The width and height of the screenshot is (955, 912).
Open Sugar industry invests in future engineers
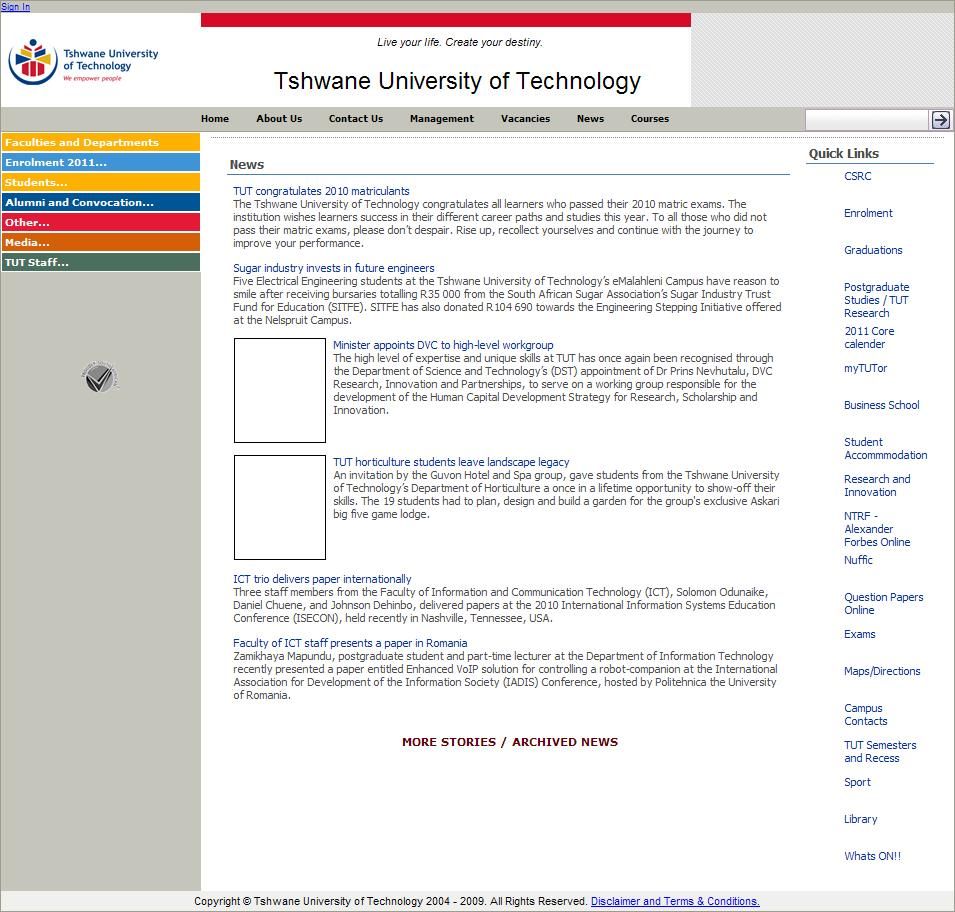click(334, 268)
